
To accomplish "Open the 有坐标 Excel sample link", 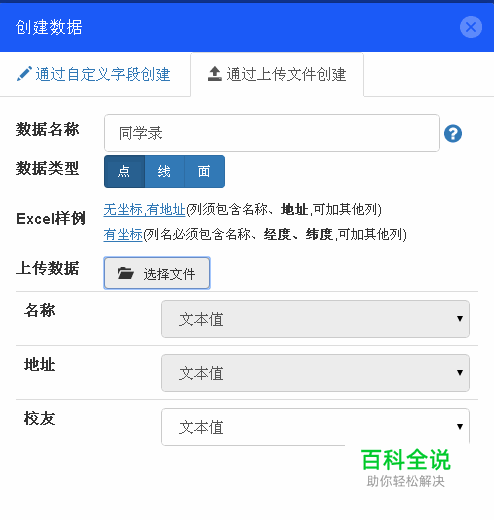I will tap(123, 235).
